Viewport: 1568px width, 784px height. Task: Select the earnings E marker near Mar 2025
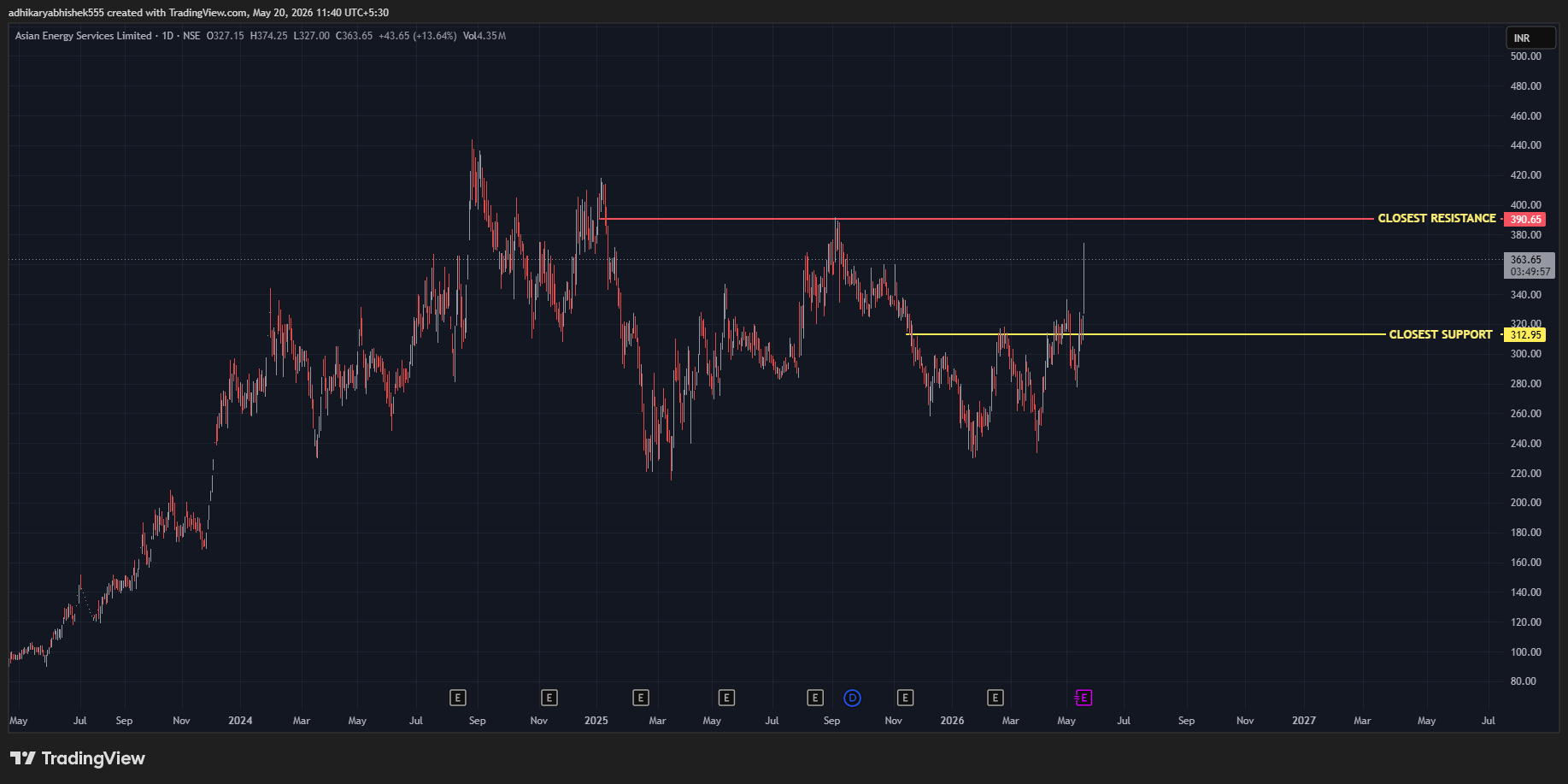(x=641, y=698)
